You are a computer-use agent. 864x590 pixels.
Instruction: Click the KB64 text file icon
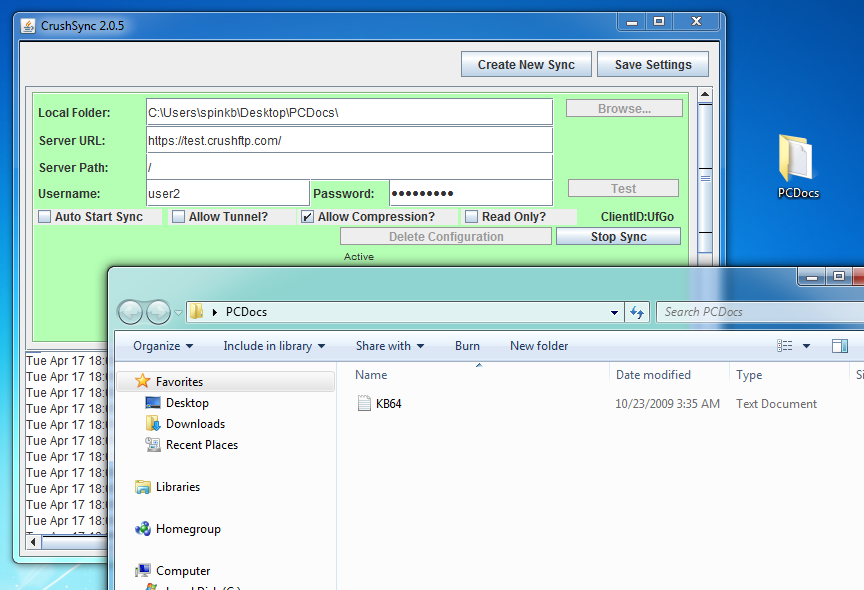[x=364, y=403]
